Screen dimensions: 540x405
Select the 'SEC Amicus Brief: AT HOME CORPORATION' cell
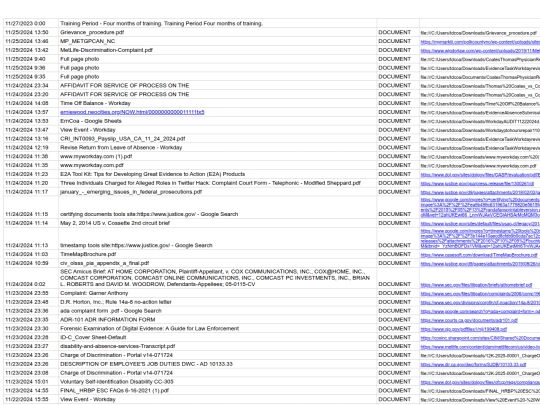[x=217, y=278]
